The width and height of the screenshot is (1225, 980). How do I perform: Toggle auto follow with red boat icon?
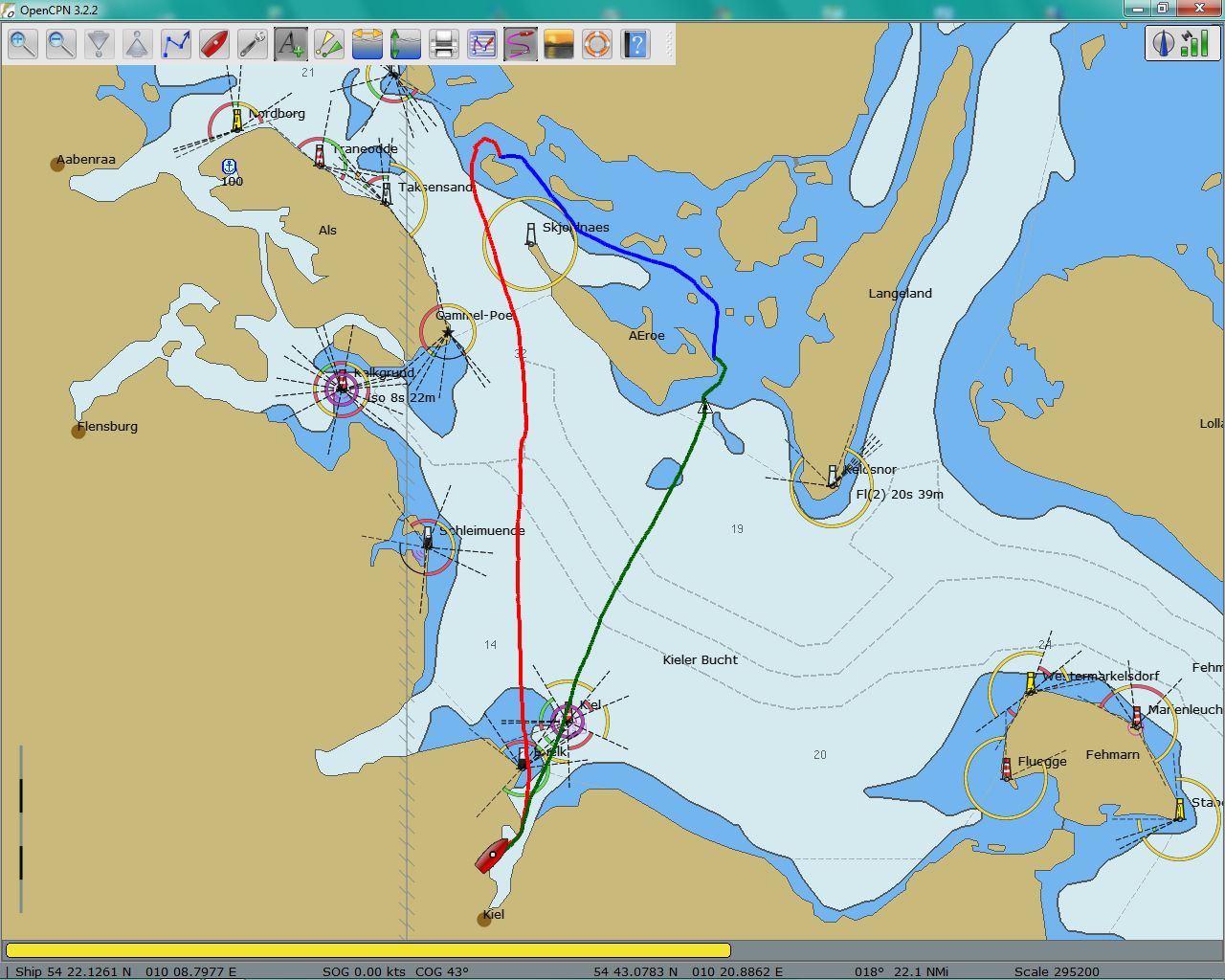tap(214, 44)
